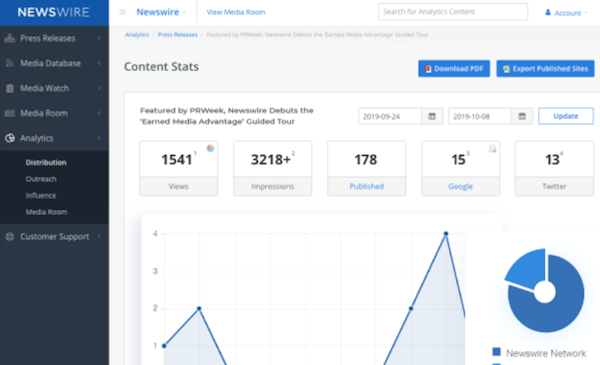Select Media Room under Analytics submenu

tap(47, 212)
